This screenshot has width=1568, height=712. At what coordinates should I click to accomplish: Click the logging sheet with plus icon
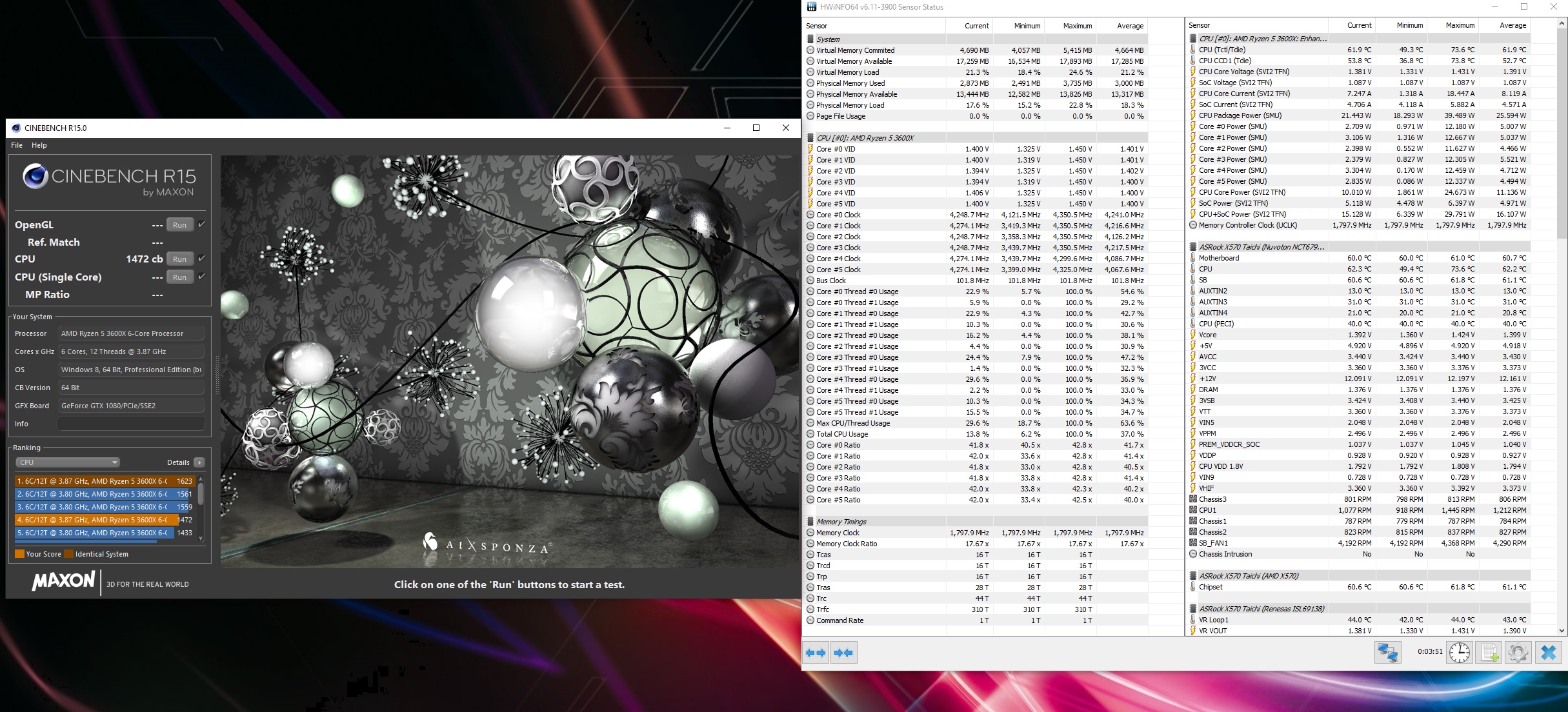tap(1489, 653)
